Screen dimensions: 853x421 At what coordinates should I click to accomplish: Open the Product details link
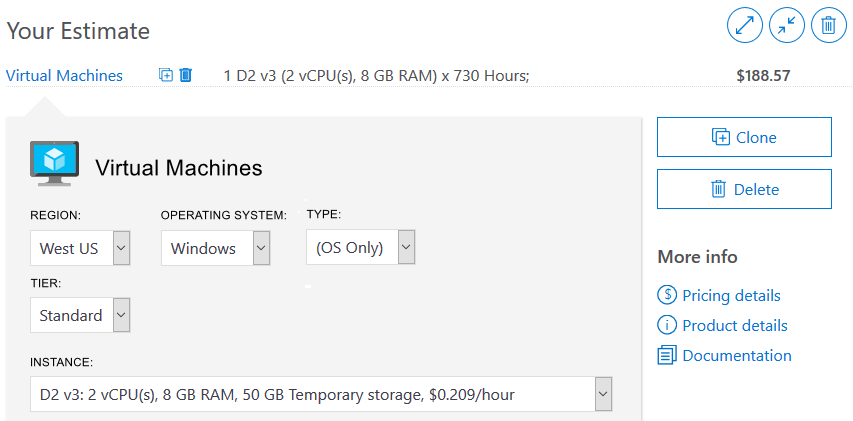point(735,326)
